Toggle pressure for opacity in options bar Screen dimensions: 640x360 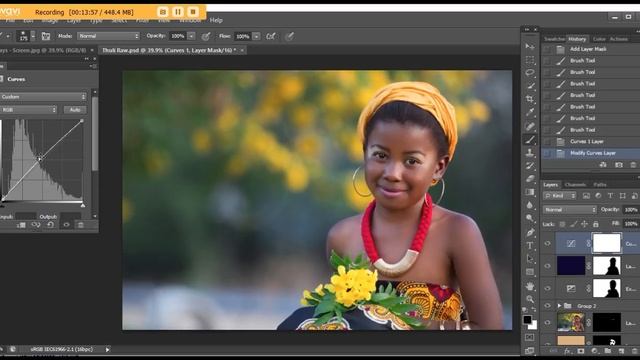(x=206, y=36)
